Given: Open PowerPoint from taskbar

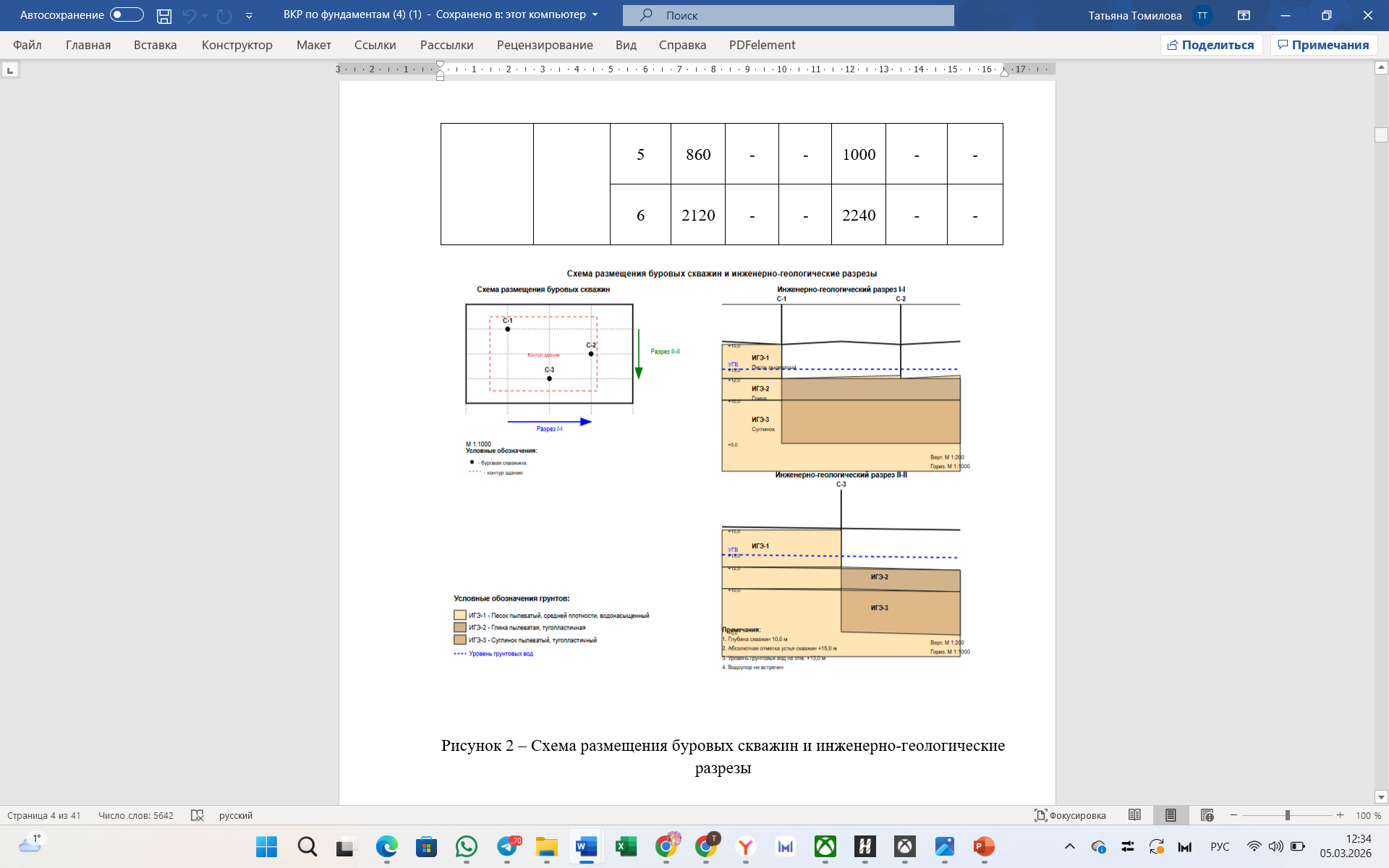Looking at the screenshot, I should click(x=984, y=846).
